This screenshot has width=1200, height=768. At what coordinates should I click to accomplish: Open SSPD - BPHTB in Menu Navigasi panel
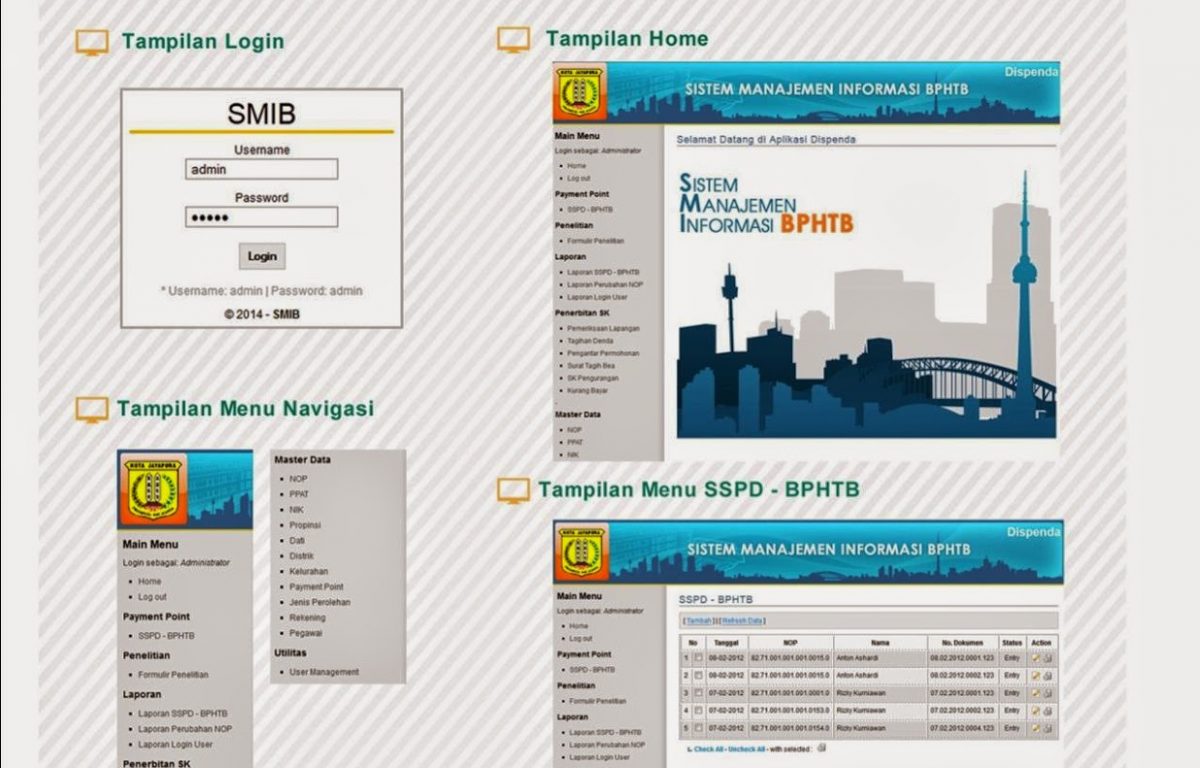(166, 636)
